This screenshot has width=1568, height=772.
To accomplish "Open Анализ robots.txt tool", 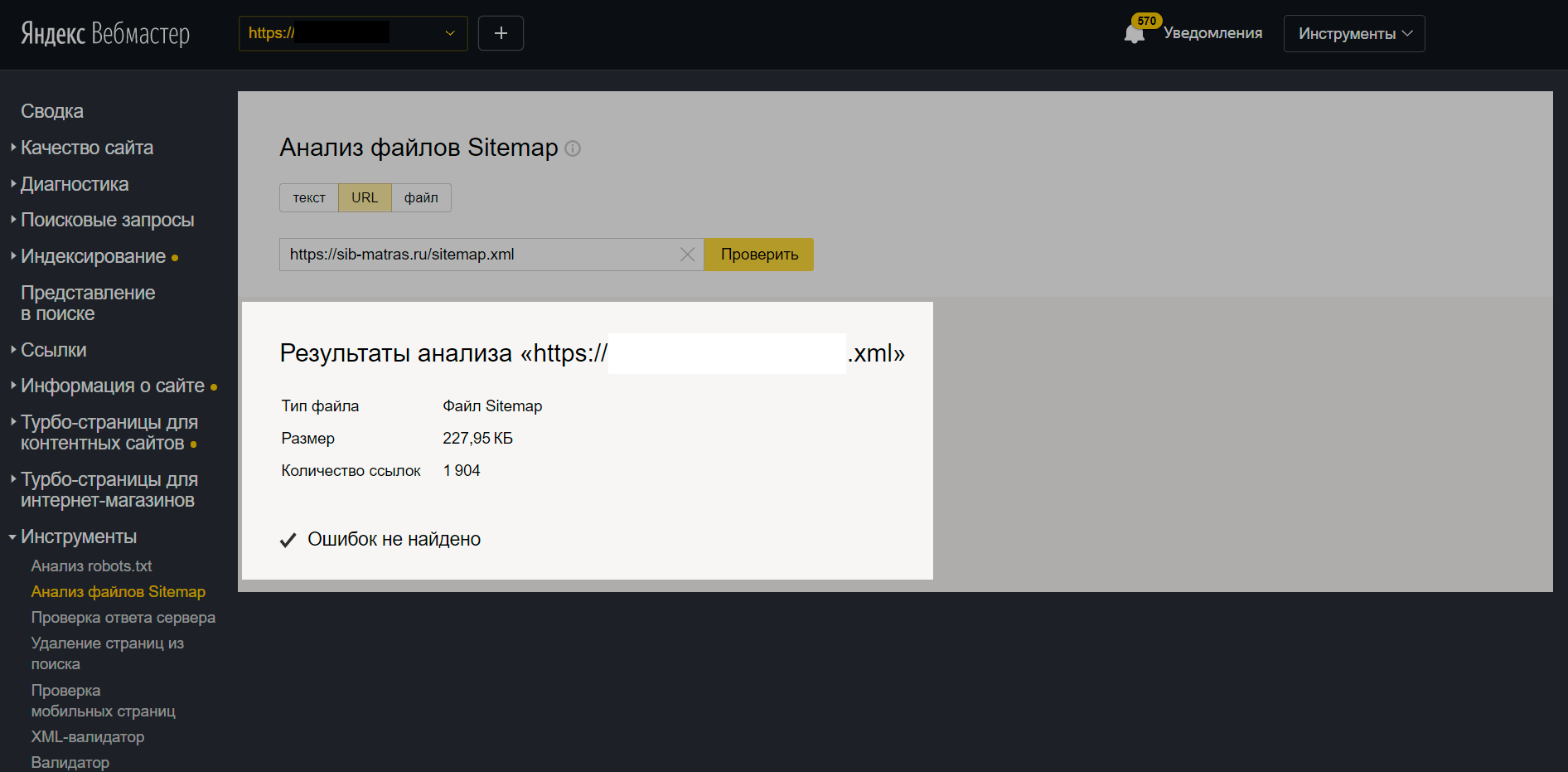I will (91, 566).
